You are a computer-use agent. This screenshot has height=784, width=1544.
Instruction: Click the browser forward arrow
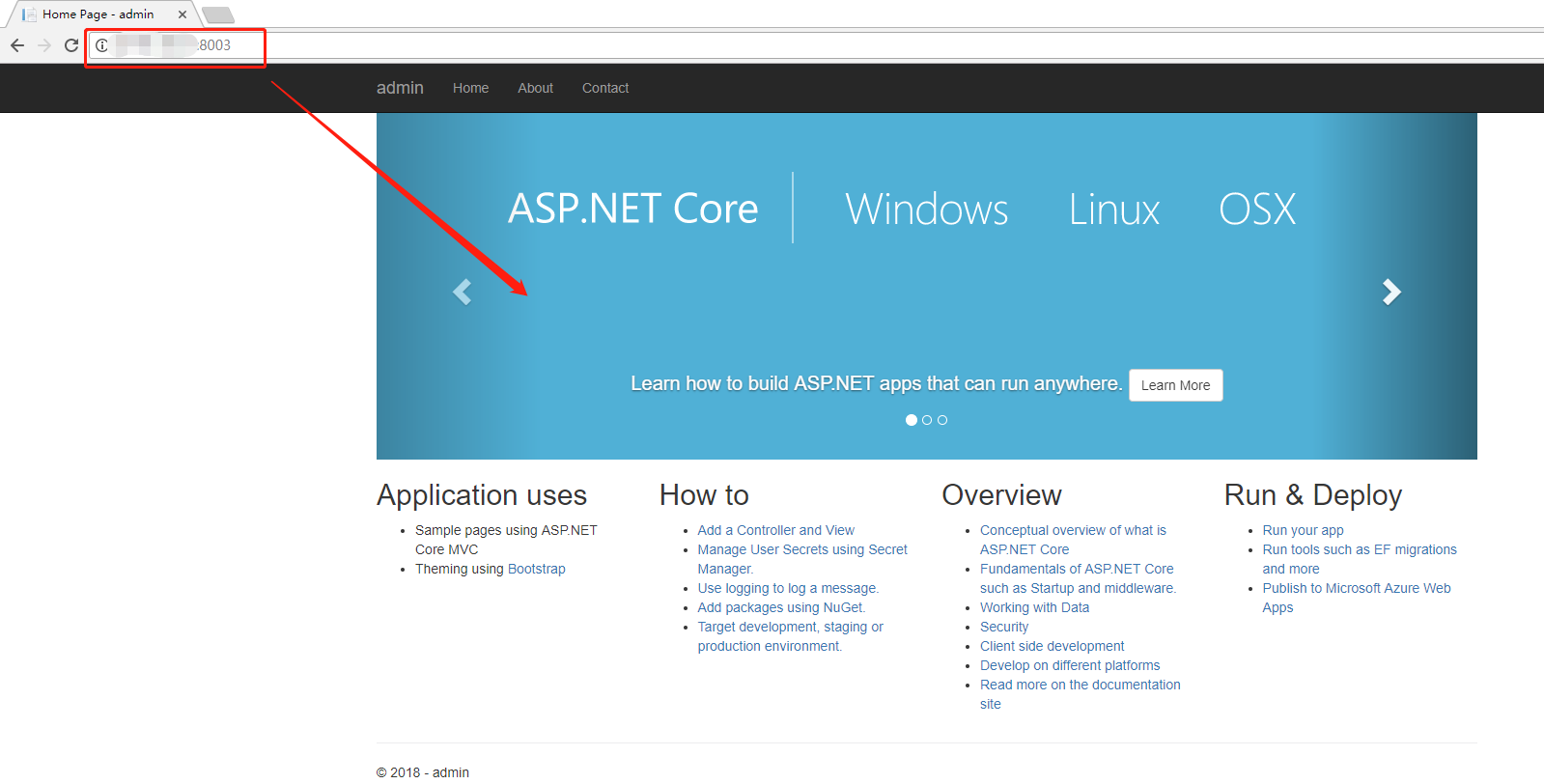(x=44, y=45)
